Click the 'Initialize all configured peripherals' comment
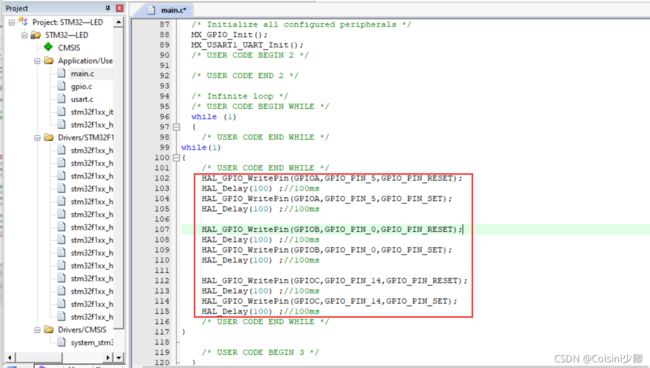 point(301,24)
